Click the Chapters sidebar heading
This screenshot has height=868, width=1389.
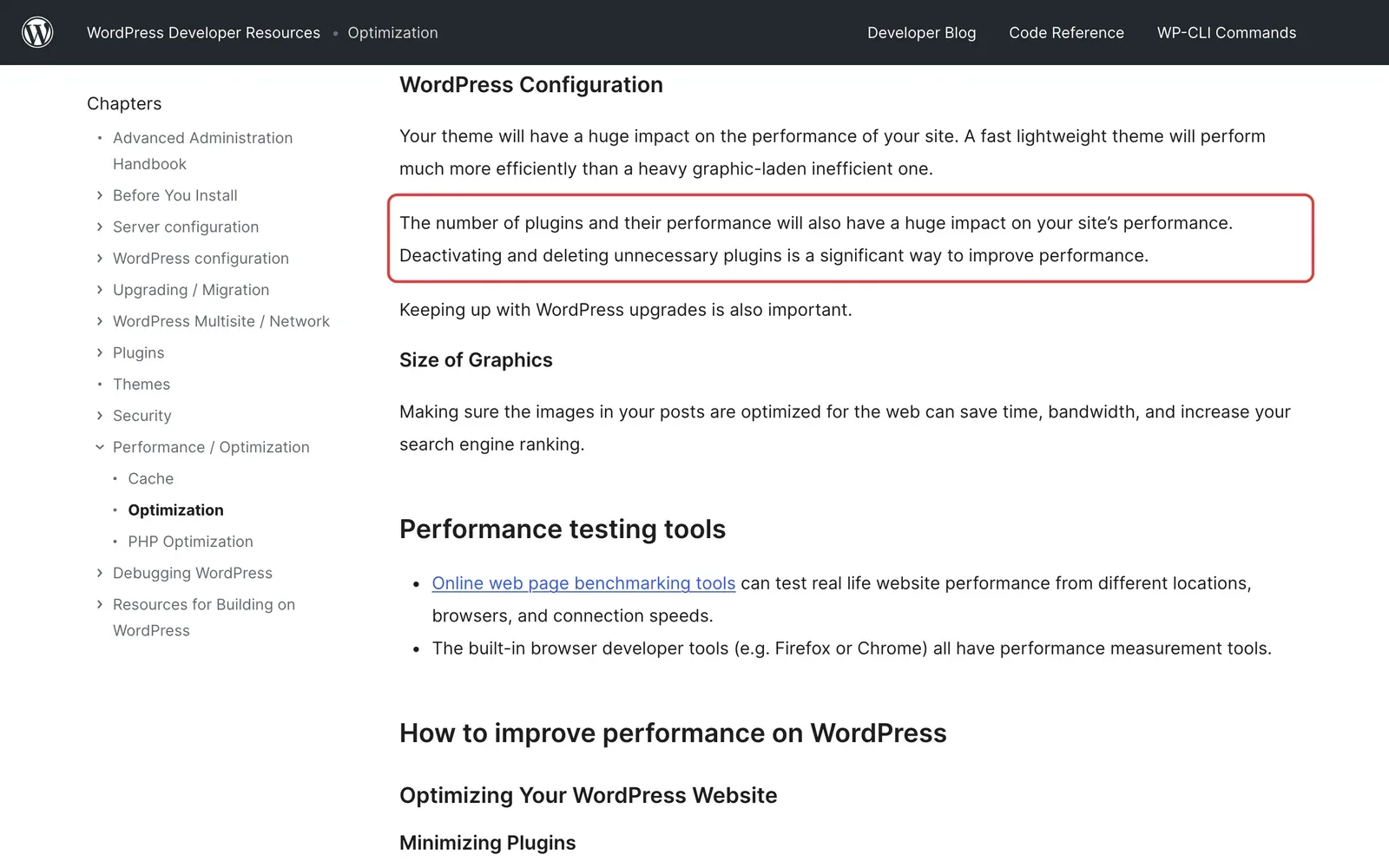[124, 103]
